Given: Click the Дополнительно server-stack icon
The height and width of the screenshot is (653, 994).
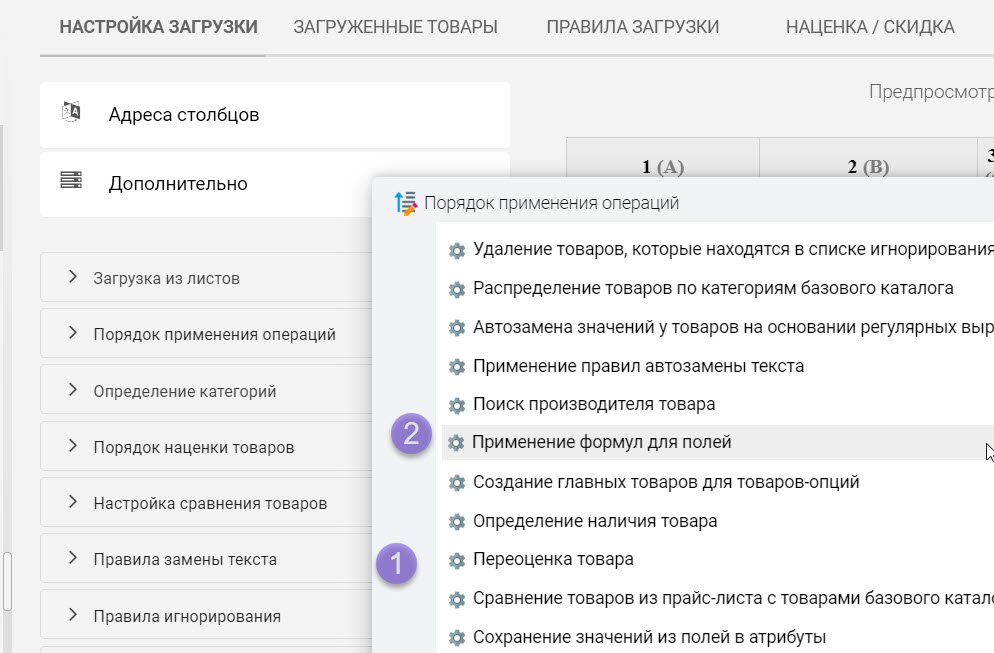Looking at the screenshot, I should click(x=71, y=180).
